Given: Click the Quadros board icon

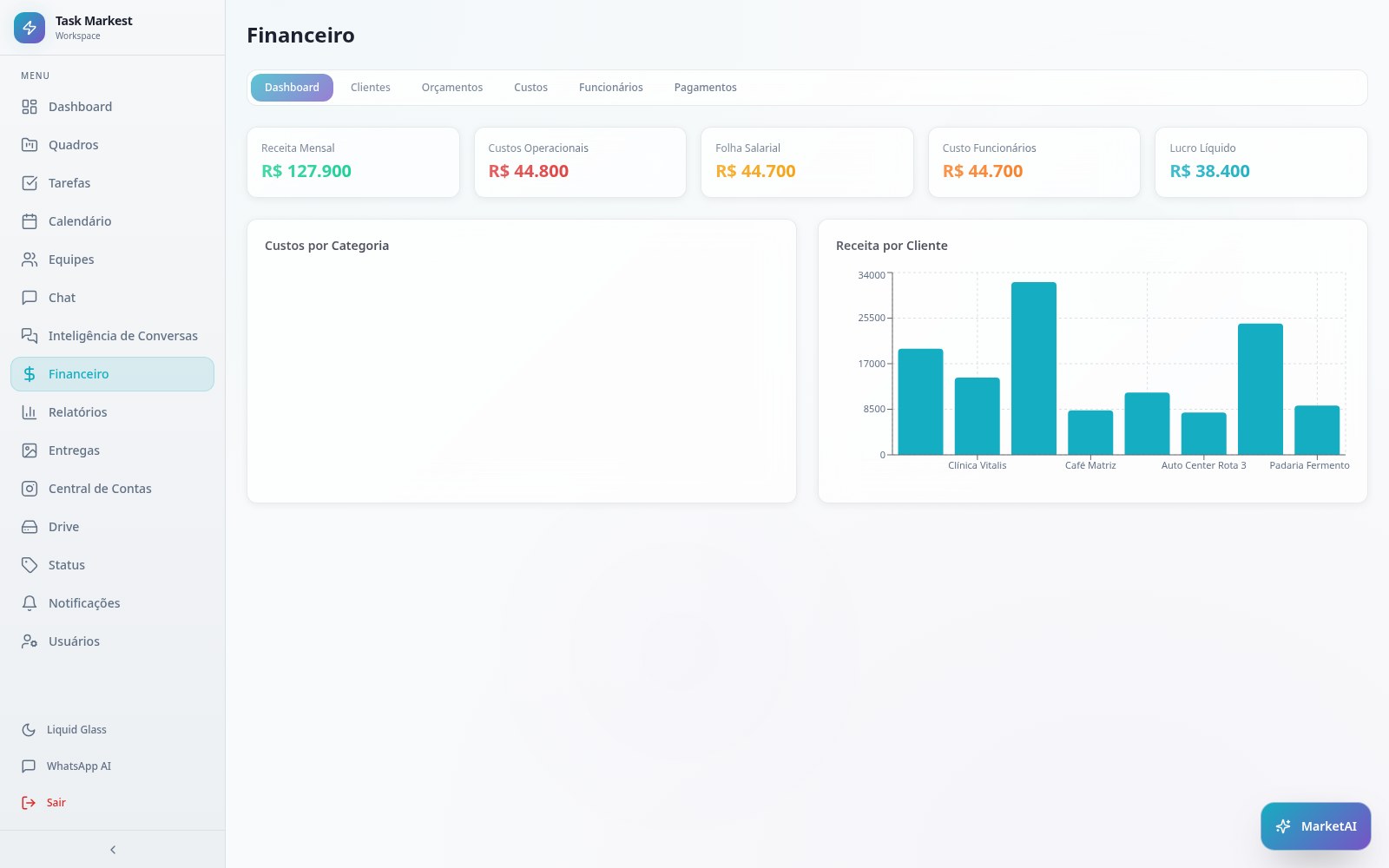Looking at the screenshot, I should tap(30, 145).
